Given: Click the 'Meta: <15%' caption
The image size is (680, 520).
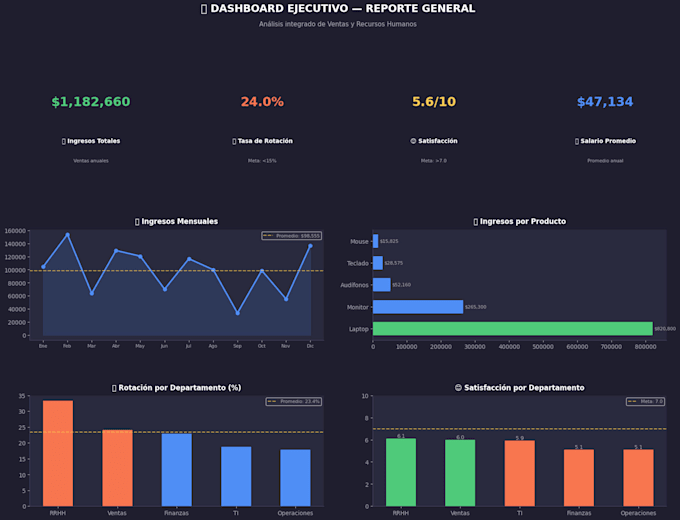Looking at the screenshot, I should pos(262,161).
